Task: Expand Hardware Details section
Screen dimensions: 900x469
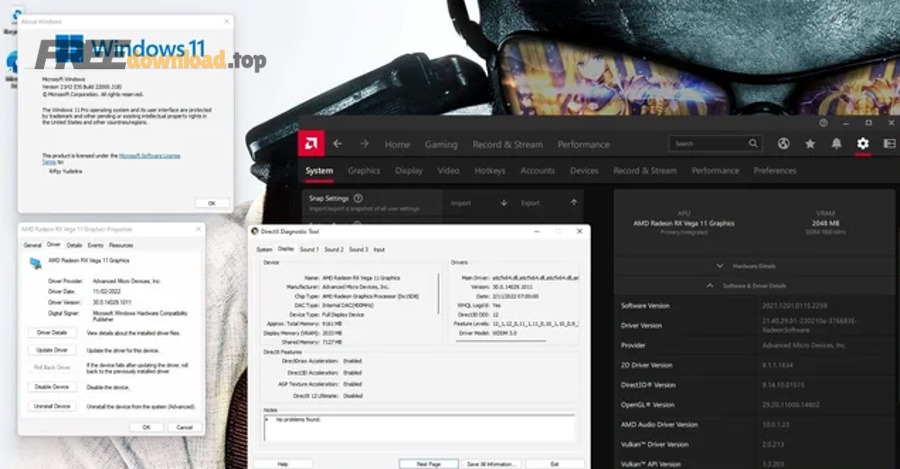Action: [x=754, y=266]
